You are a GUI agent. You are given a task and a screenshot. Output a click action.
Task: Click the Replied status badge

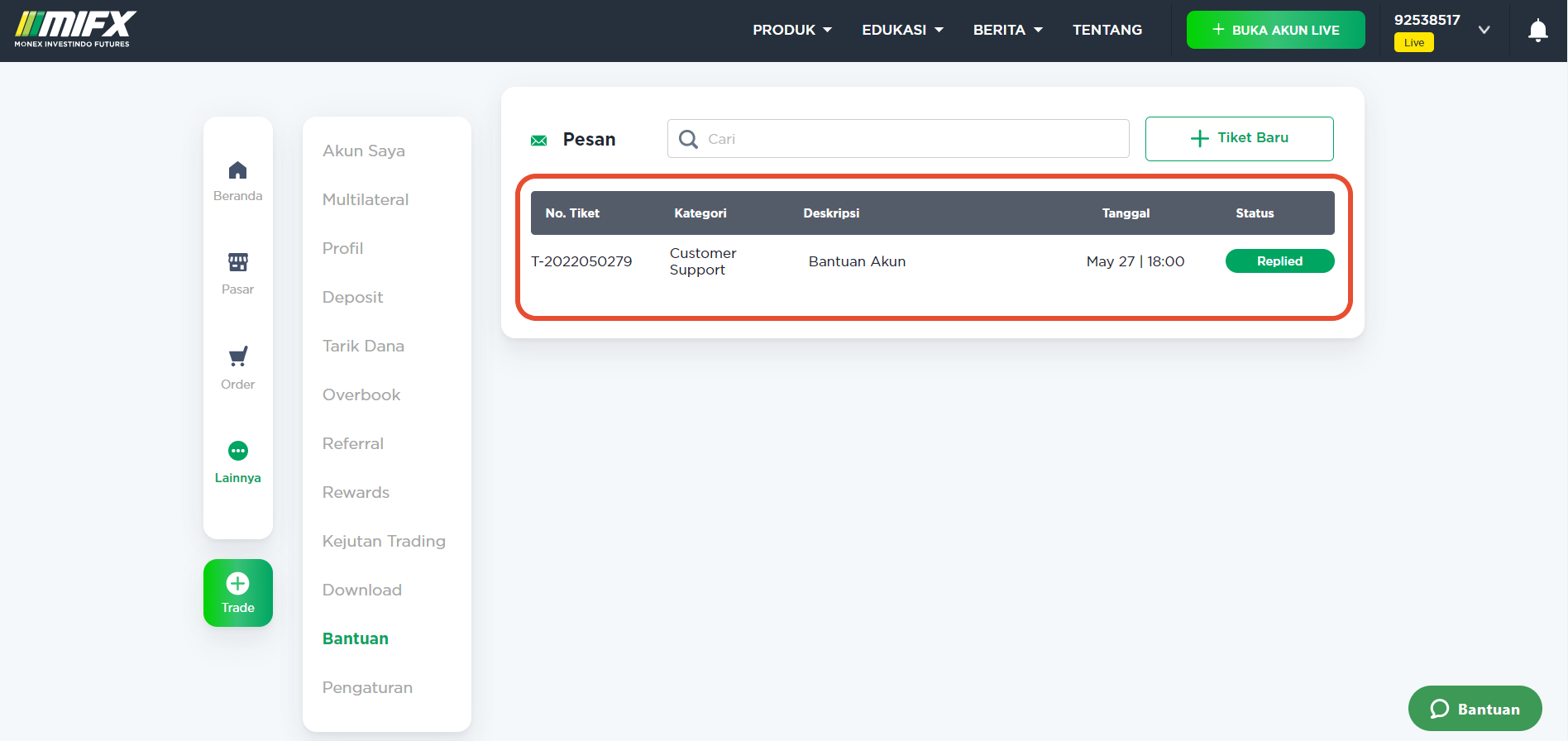[1279, 261]
